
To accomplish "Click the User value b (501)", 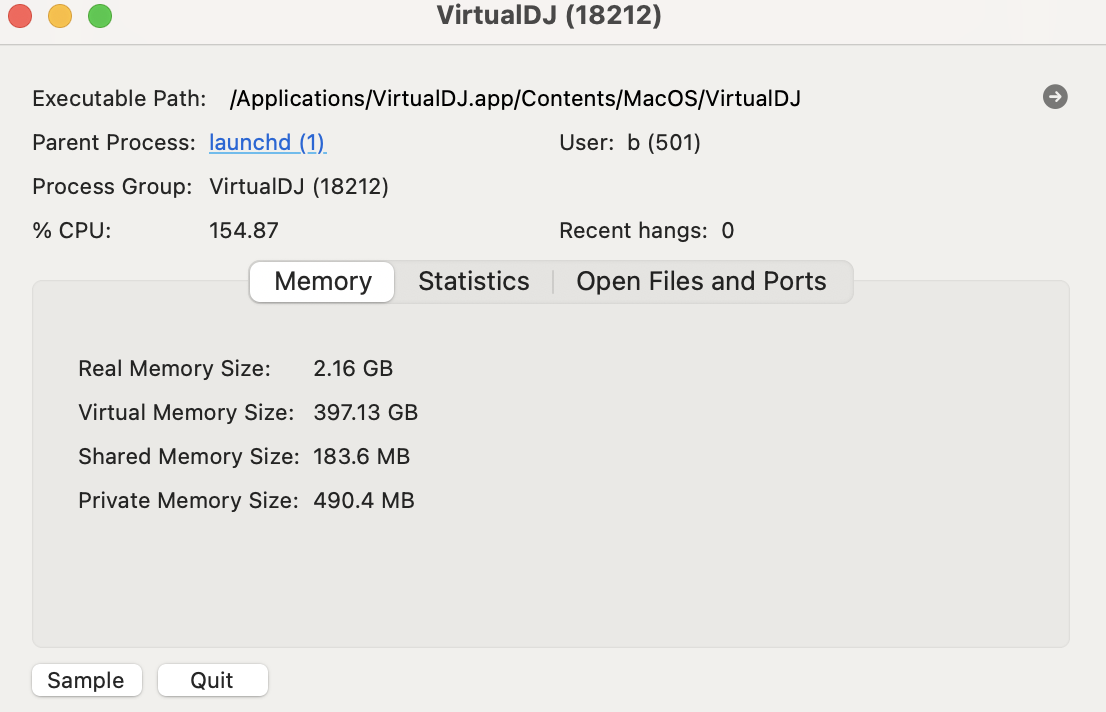I will pos(664,143).
